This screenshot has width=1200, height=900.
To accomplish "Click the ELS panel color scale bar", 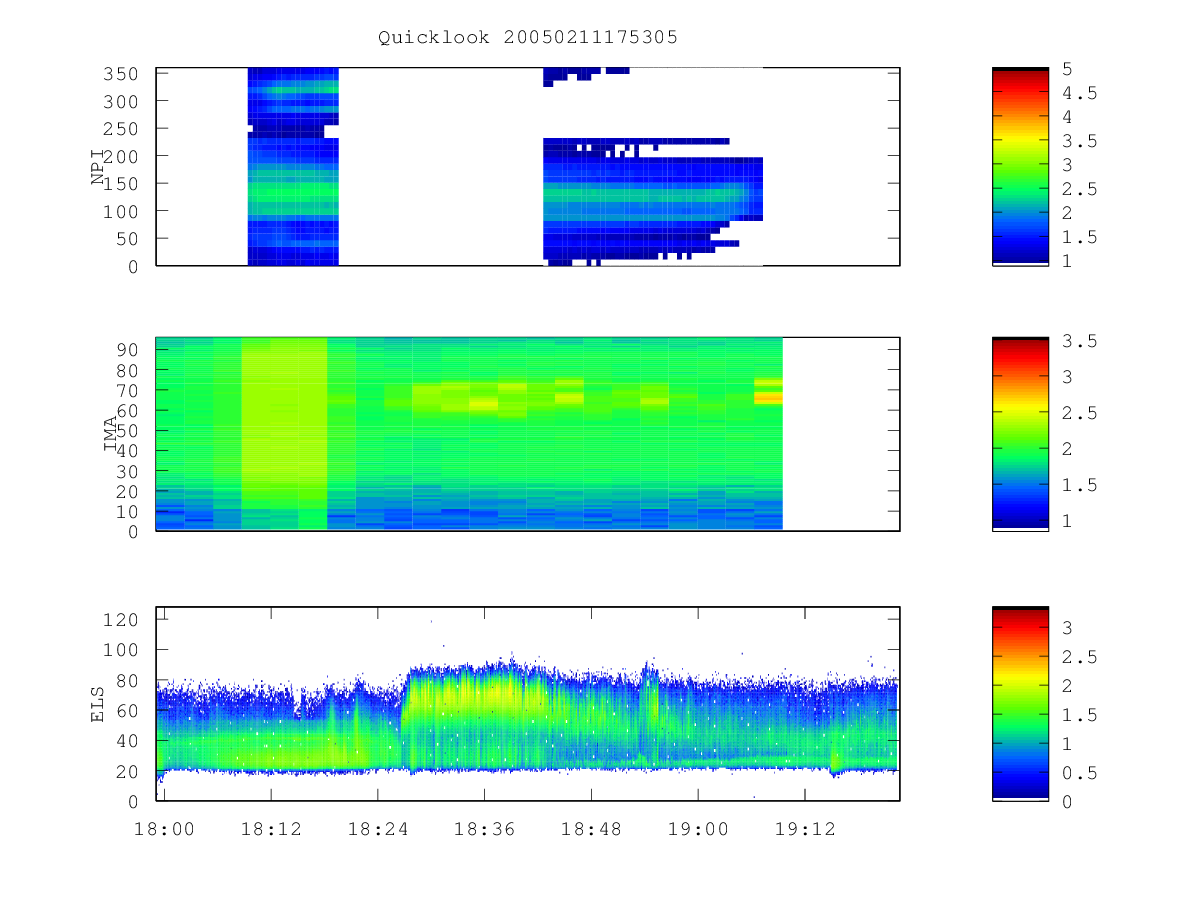I will pos(1020,704).
